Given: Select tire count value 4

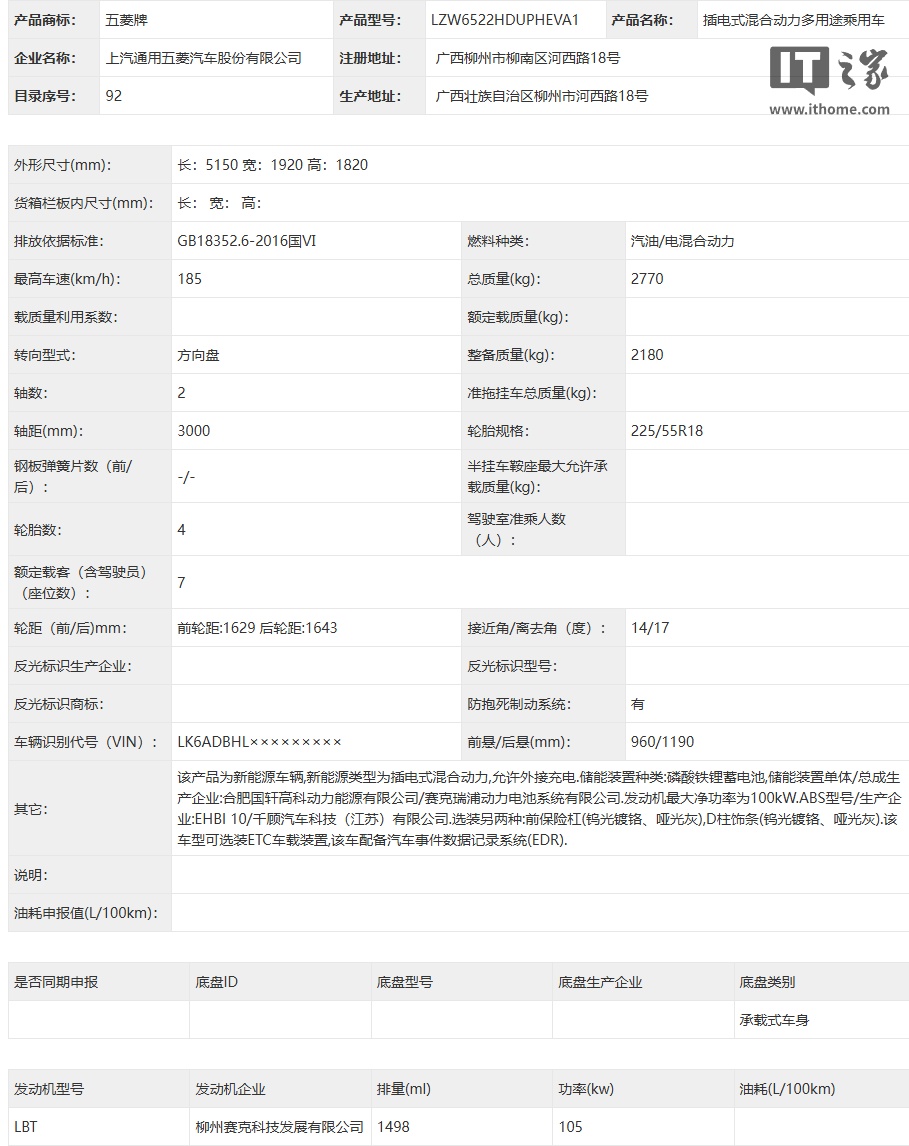Looking at the screenshot, I should click(181, 529).
